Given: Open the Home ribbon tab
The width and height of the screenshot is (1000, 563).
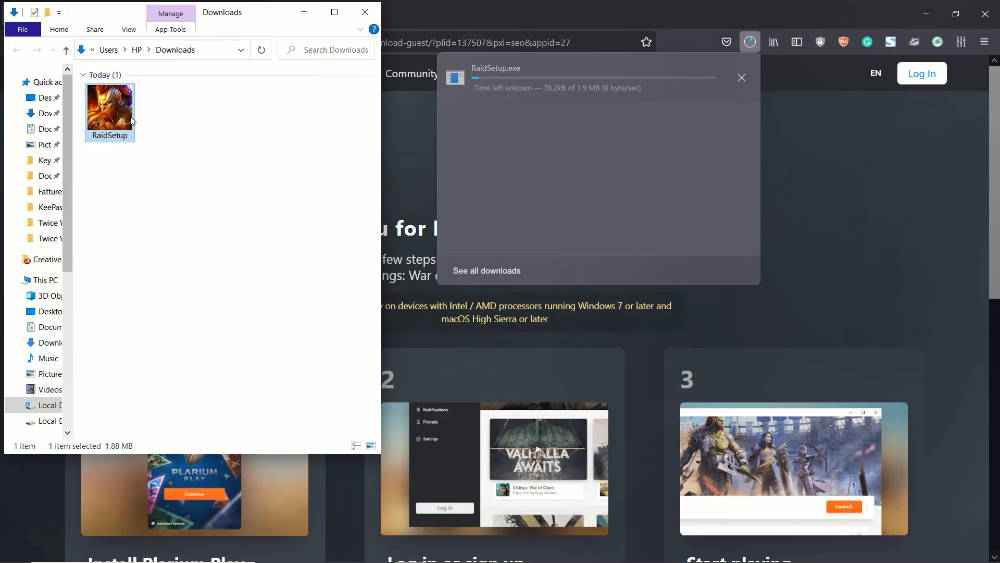Looking at the screenshot, I should pos(59,29).
